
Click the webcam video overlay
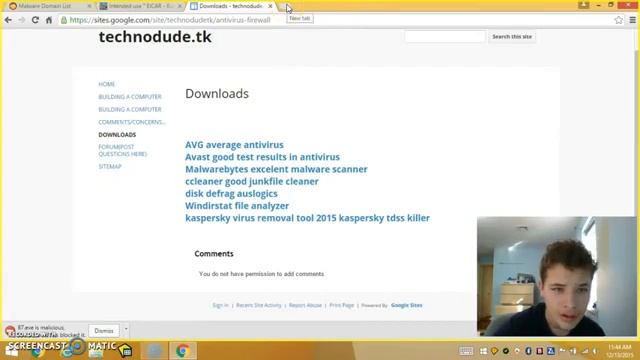pyautogui.click(x=557, y=276)
